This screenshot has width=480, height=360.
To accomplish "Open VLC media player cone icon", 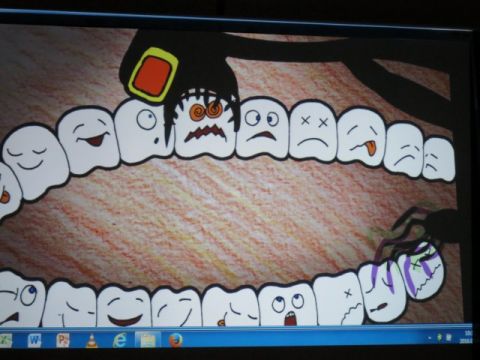I will [x=92, y=341].
